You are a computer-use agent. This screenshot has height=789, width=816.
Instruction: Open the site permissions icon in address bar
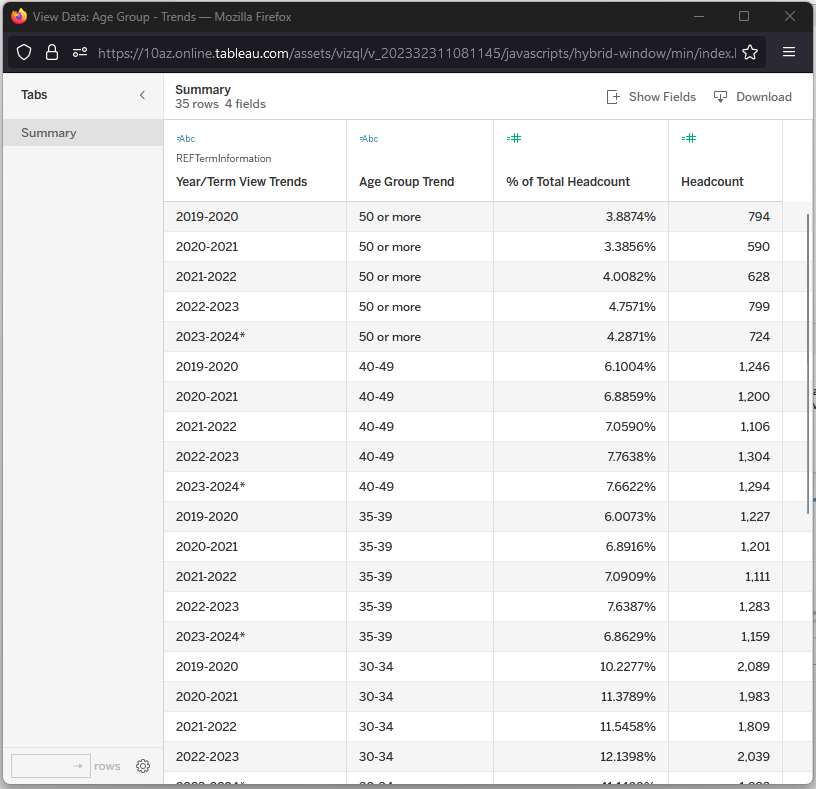click(80, 52)
